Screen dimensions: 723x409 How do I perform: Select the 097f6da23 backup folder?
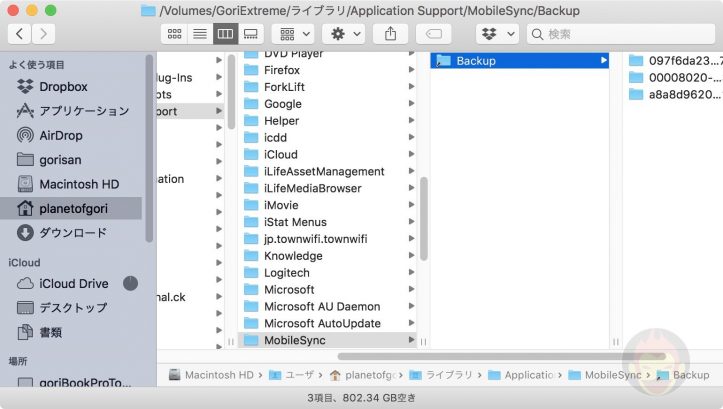coord(675,61)
